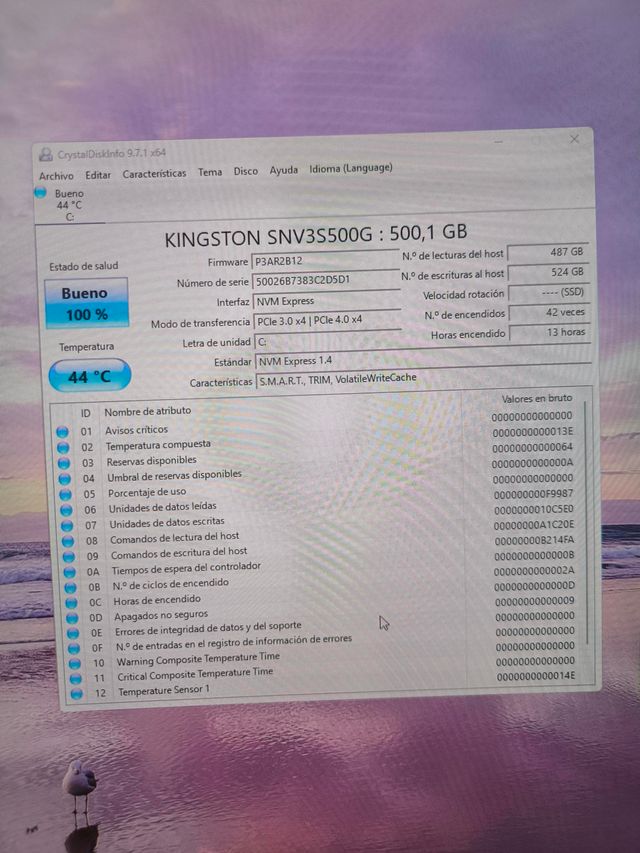Select the Bueno 44 °C C: drive tab
640x853 pixels.
(69, 205)
